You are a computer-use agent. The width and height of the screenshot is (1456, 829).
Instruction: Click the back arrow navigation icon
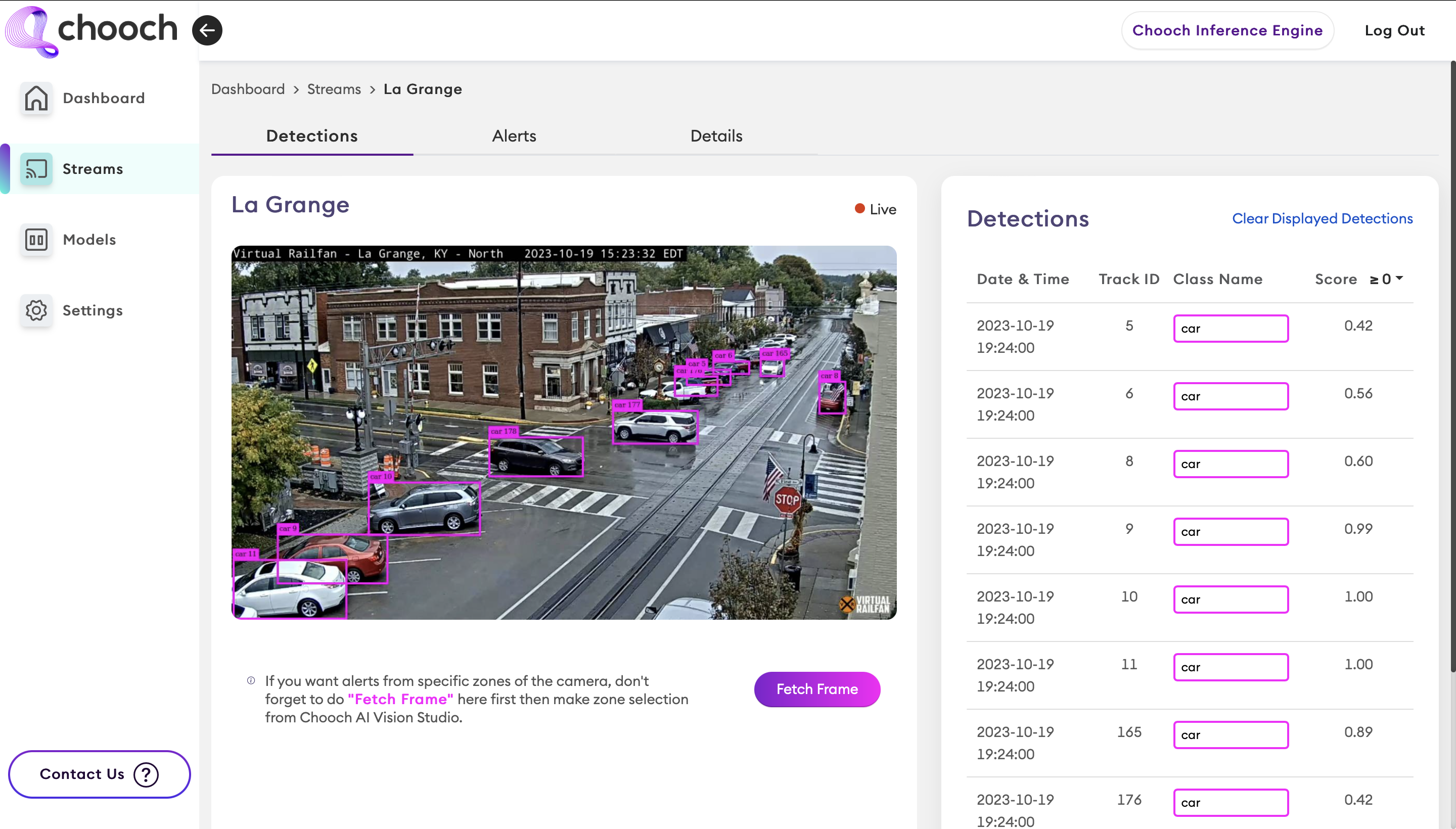[207, 30]
